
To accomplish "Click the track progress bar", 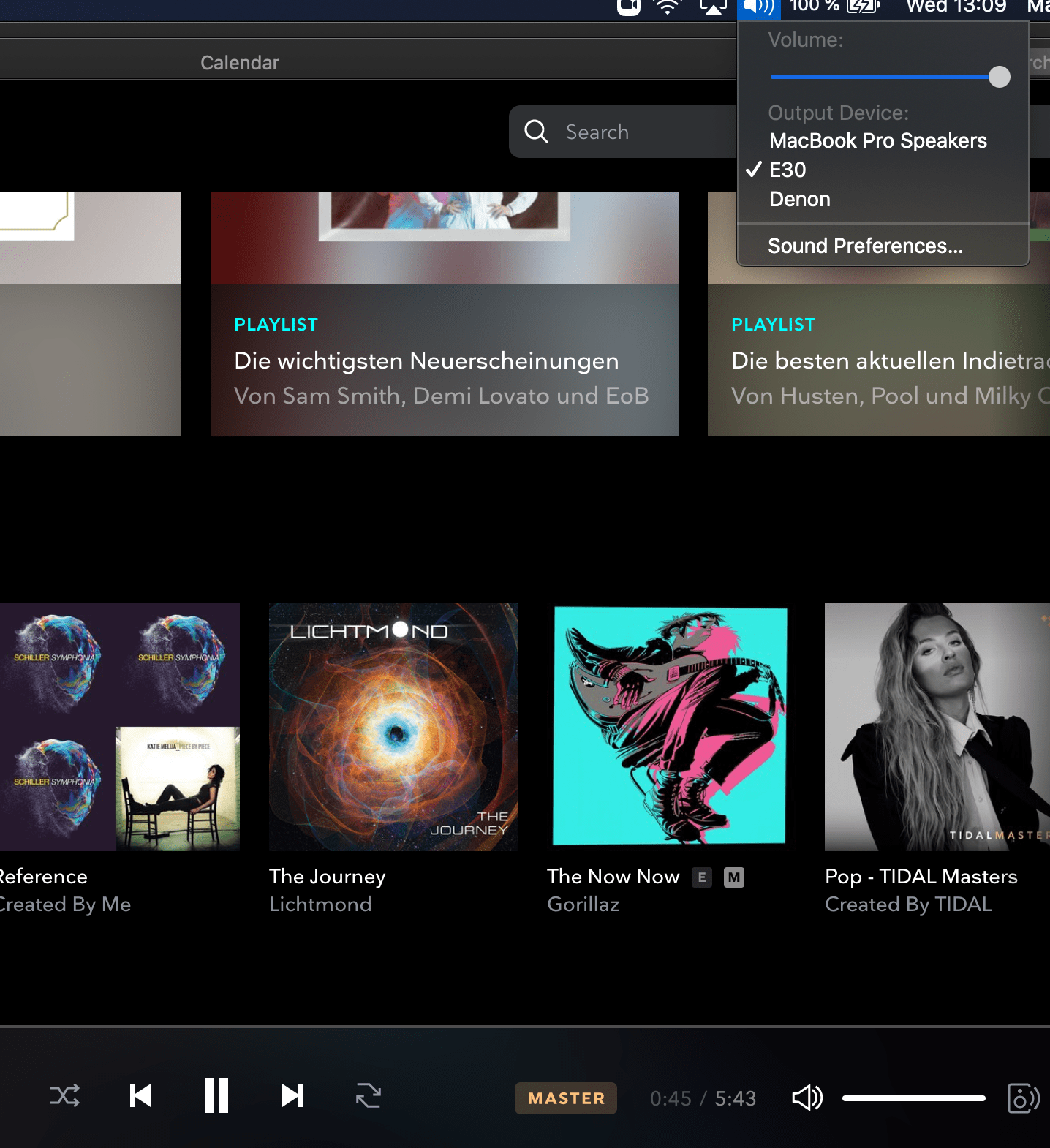I will 525,1027.
